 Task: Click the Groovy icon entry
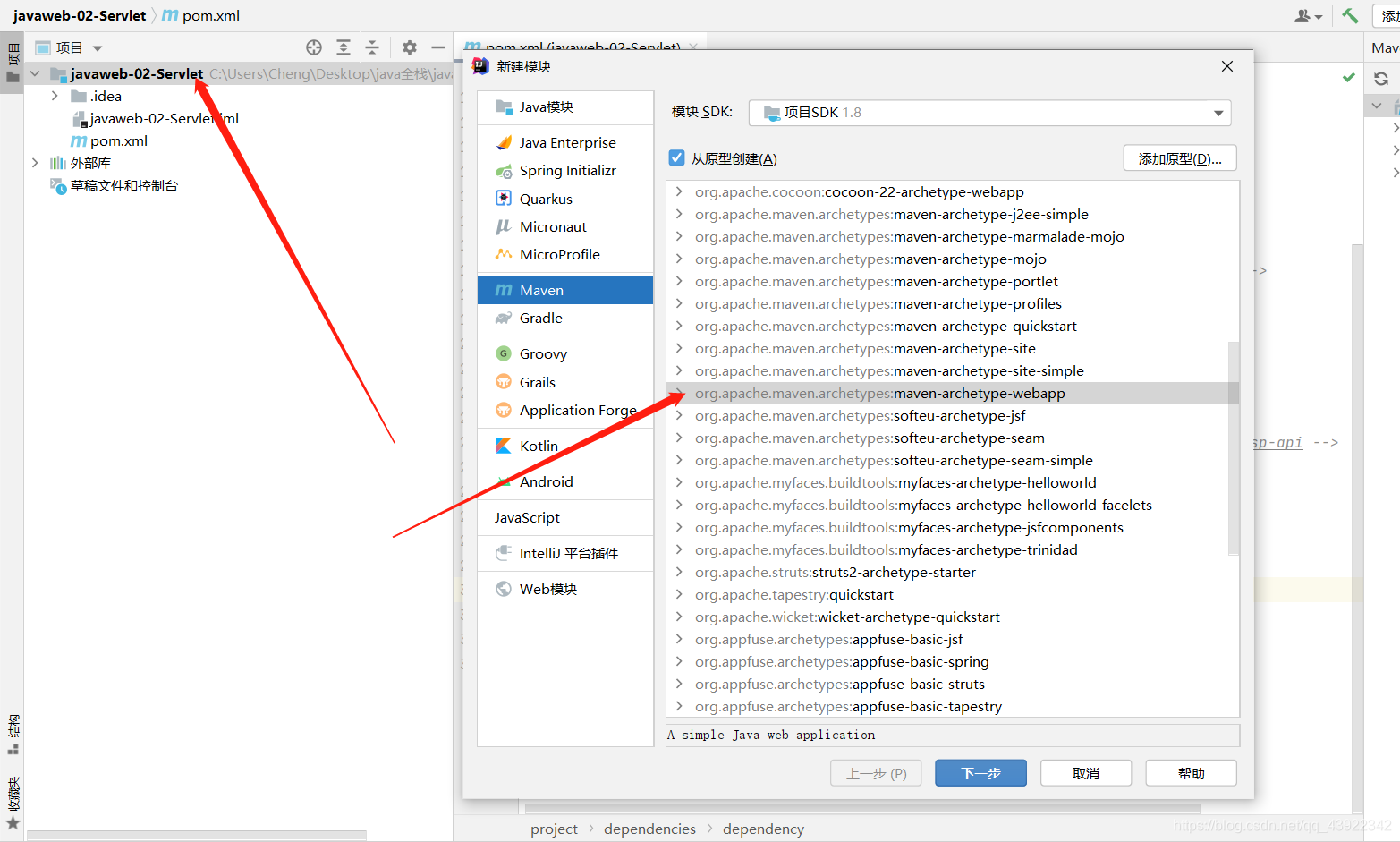click(x=504, y=353)
